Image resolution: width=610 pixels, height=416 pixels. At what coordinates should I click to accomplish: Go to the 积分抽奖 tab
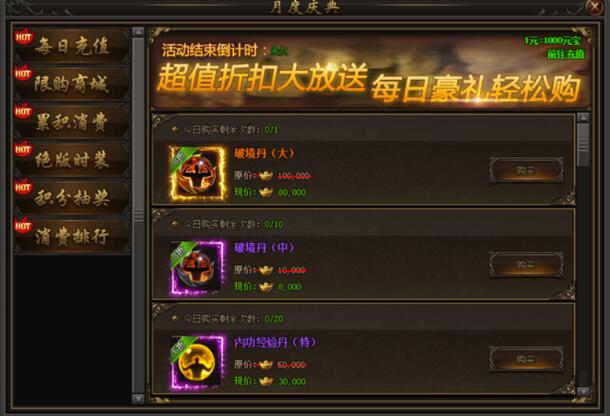tap(72, 197)
